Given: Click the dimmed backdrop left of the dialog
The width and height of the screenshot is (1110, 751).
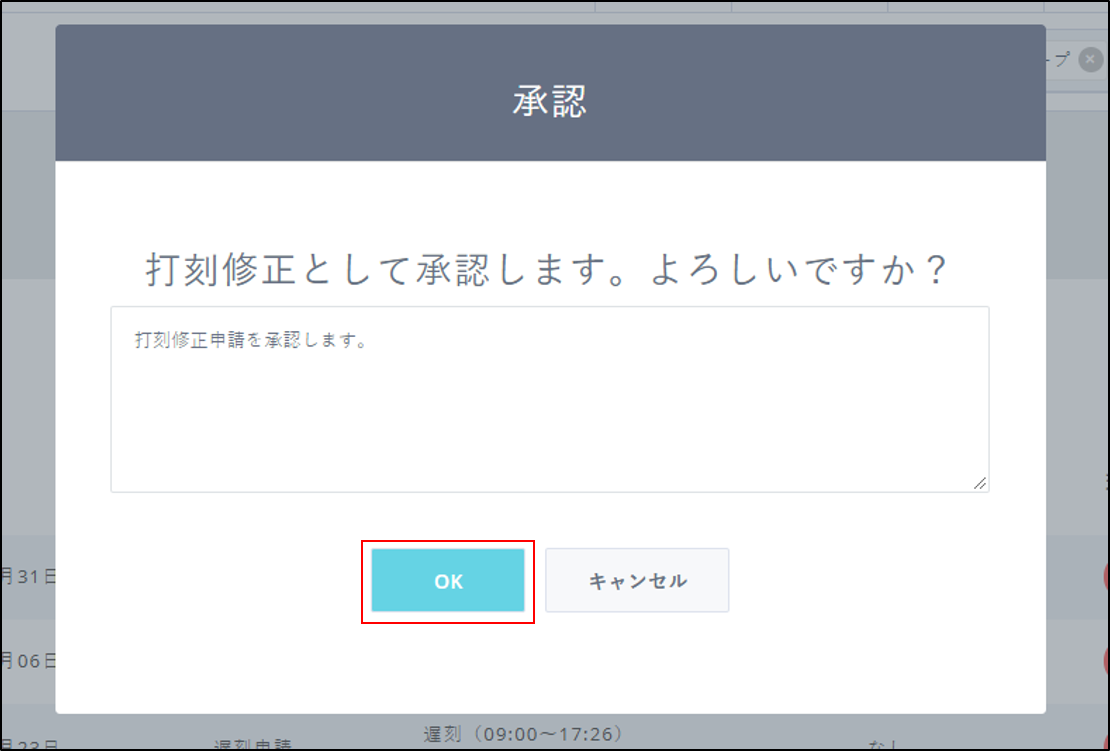Looking at the screenshot, I should coord(27,350).
